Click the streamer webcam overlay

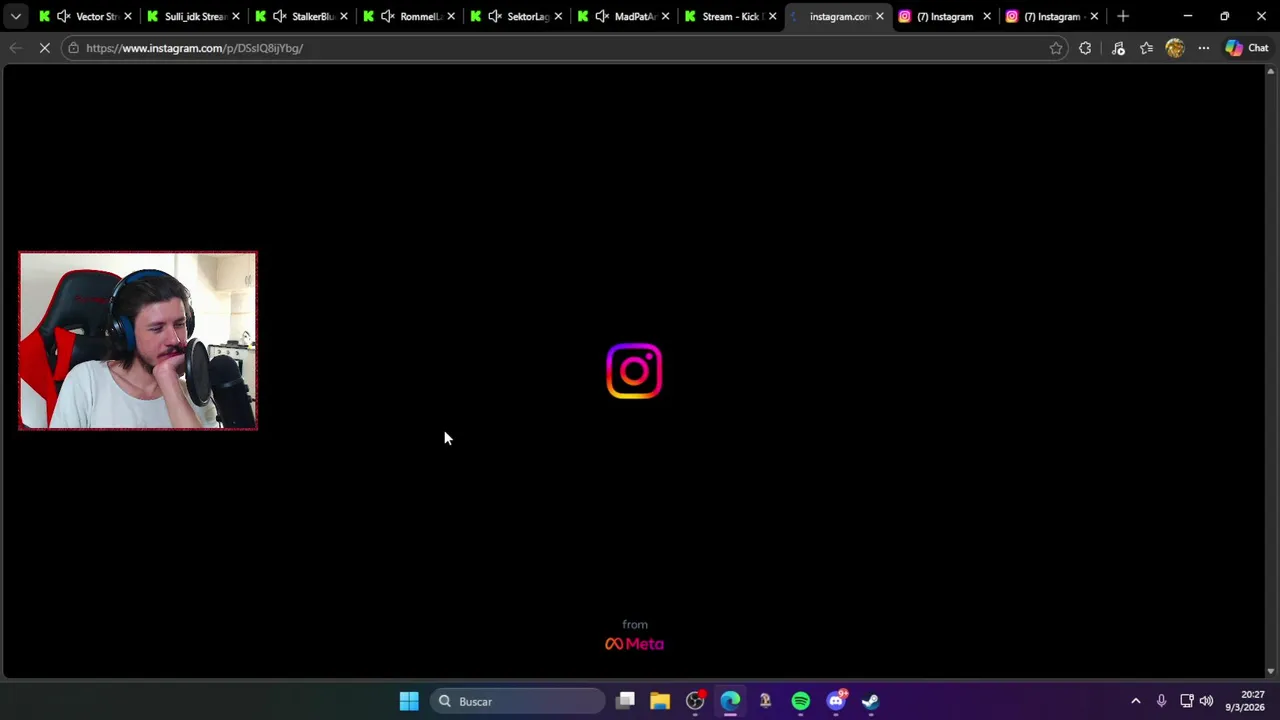click(138, 341)
